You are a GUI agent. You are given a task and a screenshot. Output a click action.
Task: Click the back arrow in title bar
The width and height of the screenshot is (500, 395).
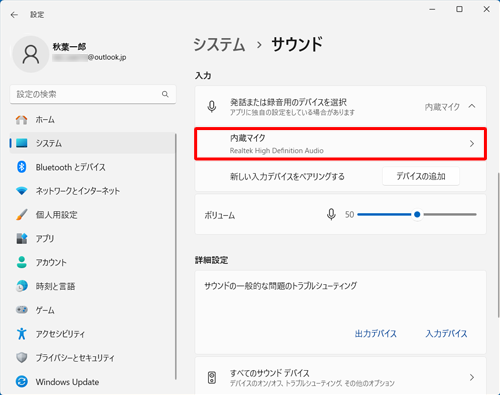[14, 15]
